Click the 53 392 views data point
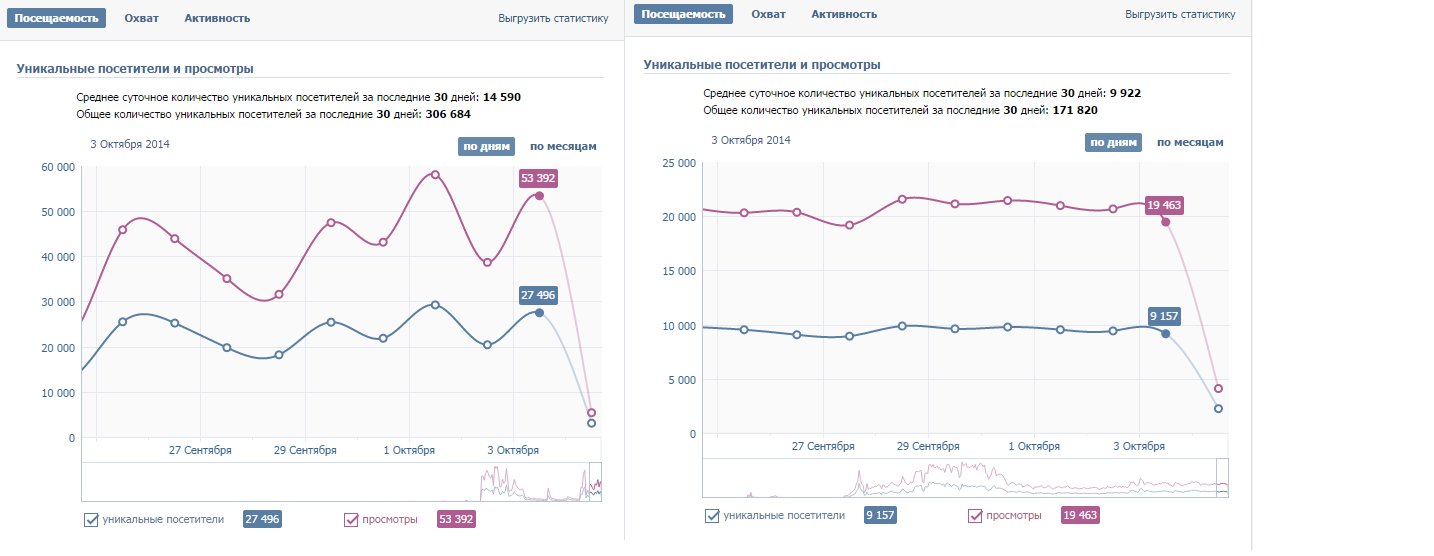 (539, 196)
